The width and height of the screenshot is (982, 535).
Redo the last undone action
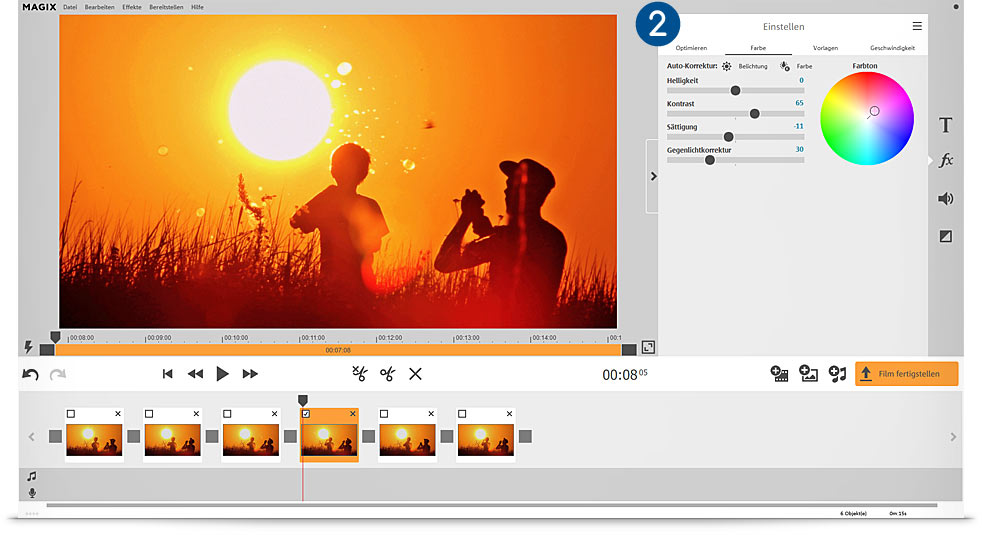[x=58, y=374]
